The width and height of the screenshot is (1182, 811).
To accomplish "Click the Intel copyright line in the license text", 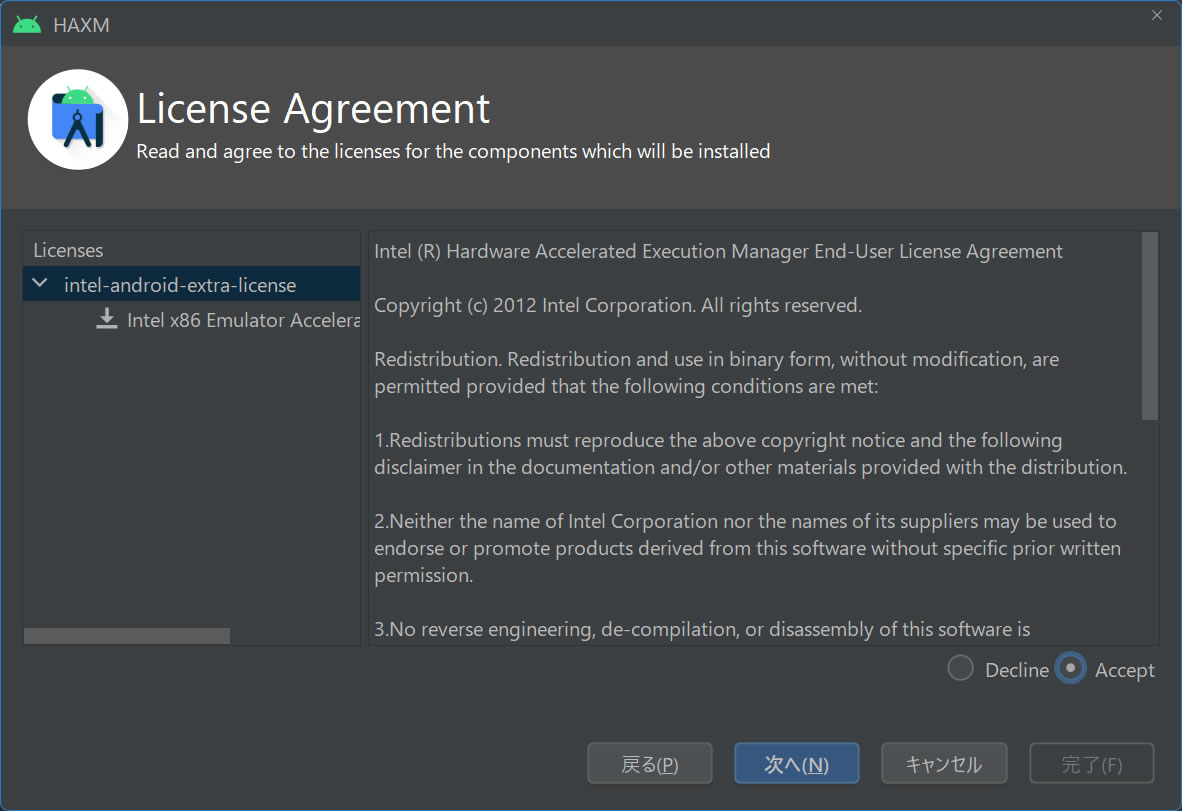I will tap(617, 305).
